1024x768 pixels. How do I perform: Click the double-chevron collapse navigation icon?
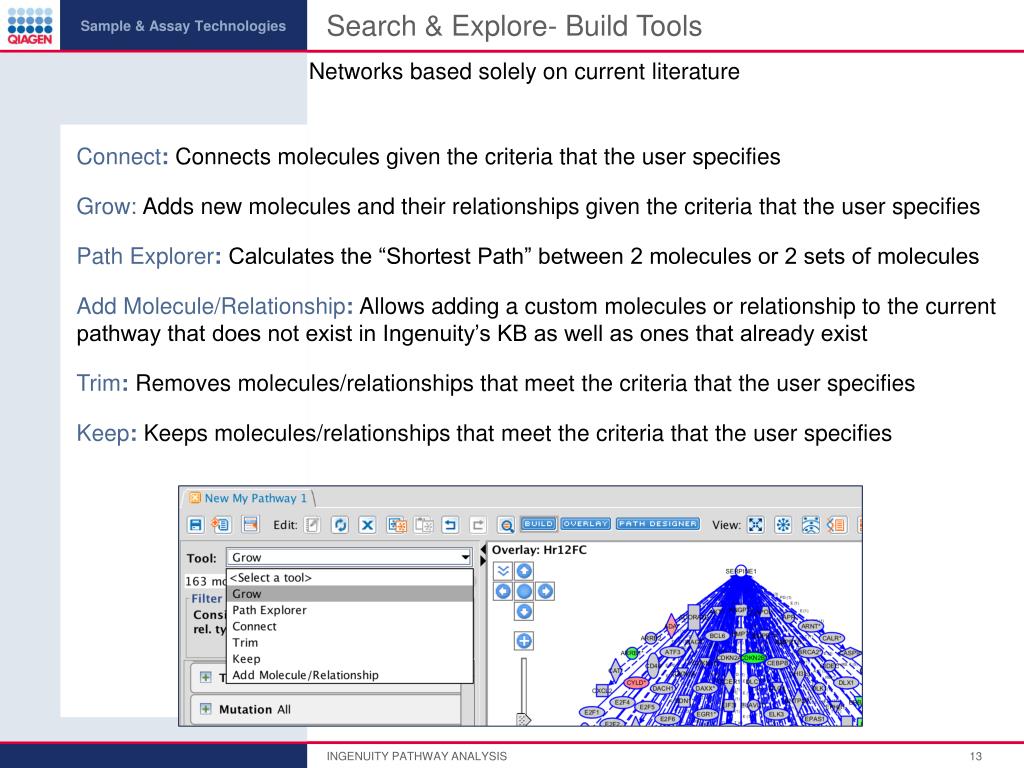pyautogui.click(x=503, y=571)
